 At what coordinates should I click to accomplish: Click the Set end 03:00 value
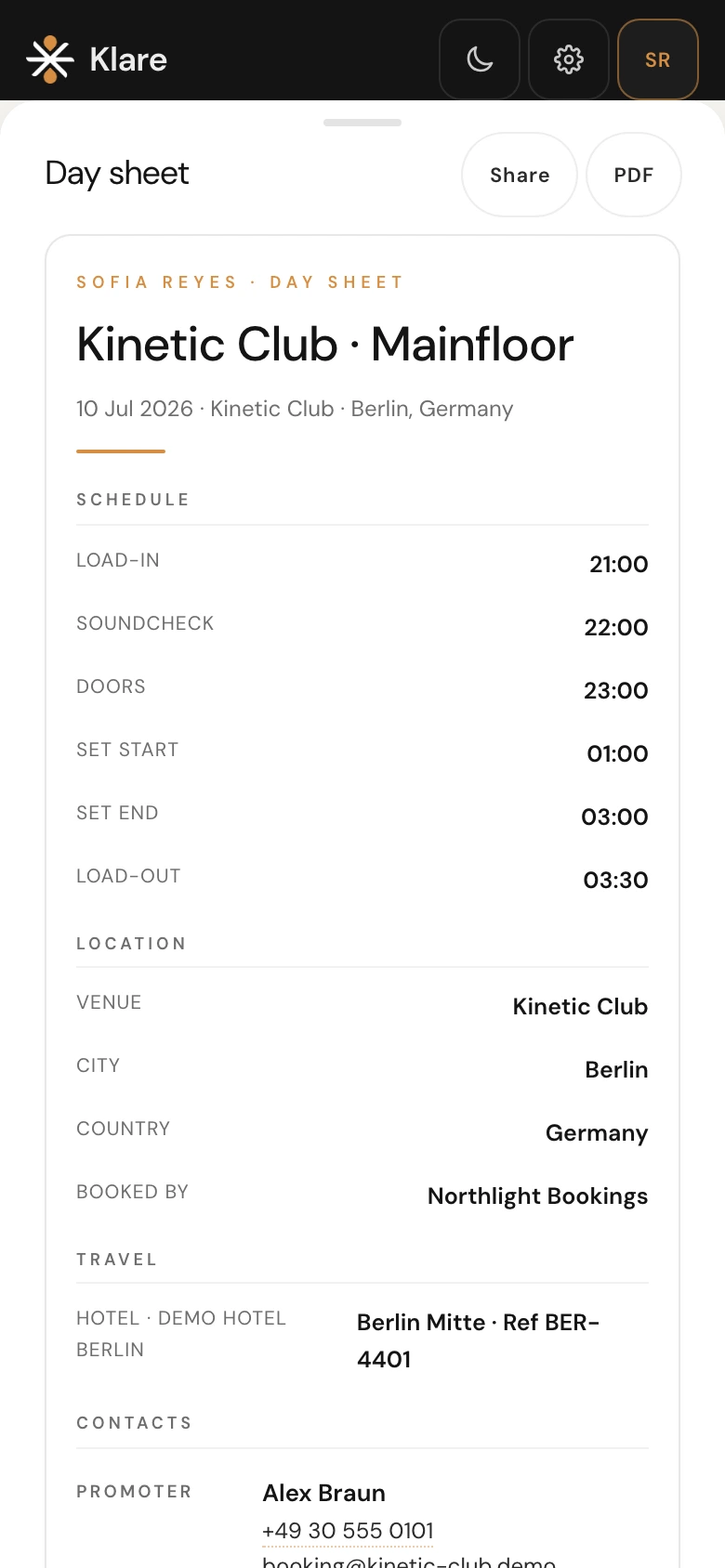(614, 817)
